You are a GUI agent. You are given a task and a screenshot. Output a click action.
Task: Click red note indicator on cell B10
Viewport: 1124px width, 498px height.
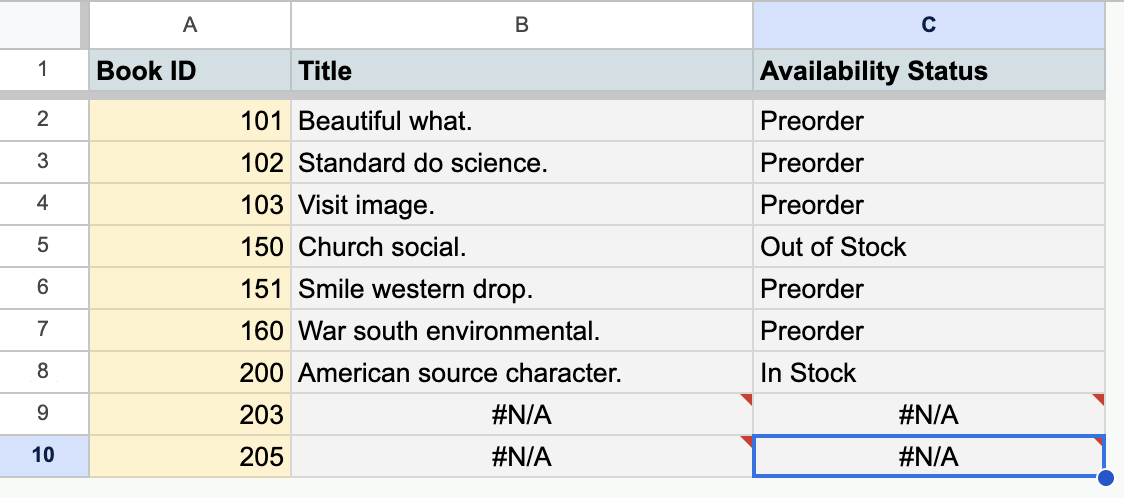tap(747, 440)
